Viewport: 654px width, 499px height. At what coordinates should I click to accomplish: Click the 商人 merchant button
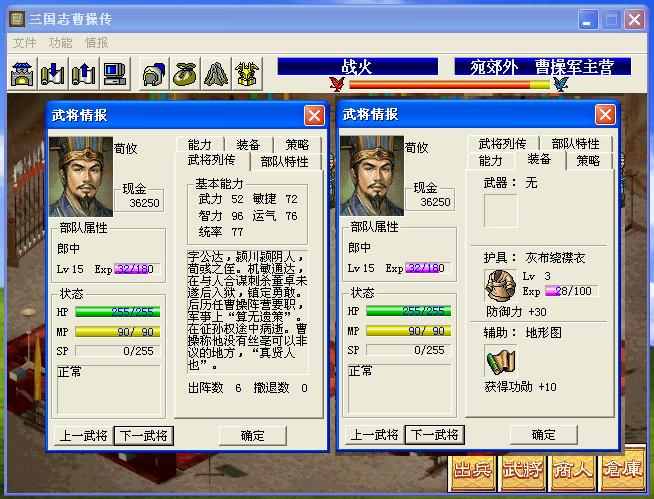pyautogui.click(x=572, y=470)
